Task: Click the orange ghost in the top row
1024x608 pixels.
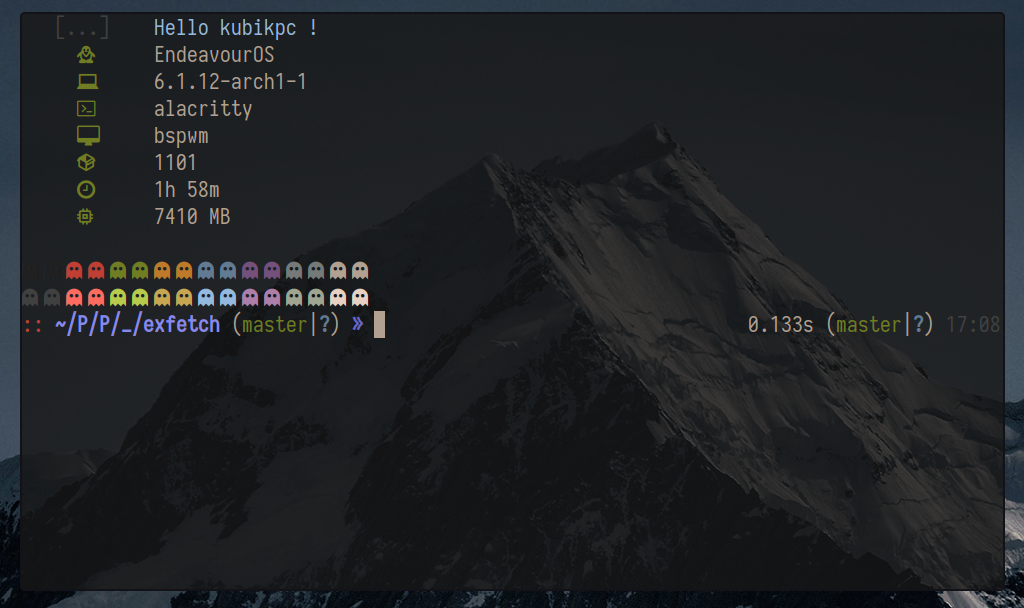Action: coord(163,269)
